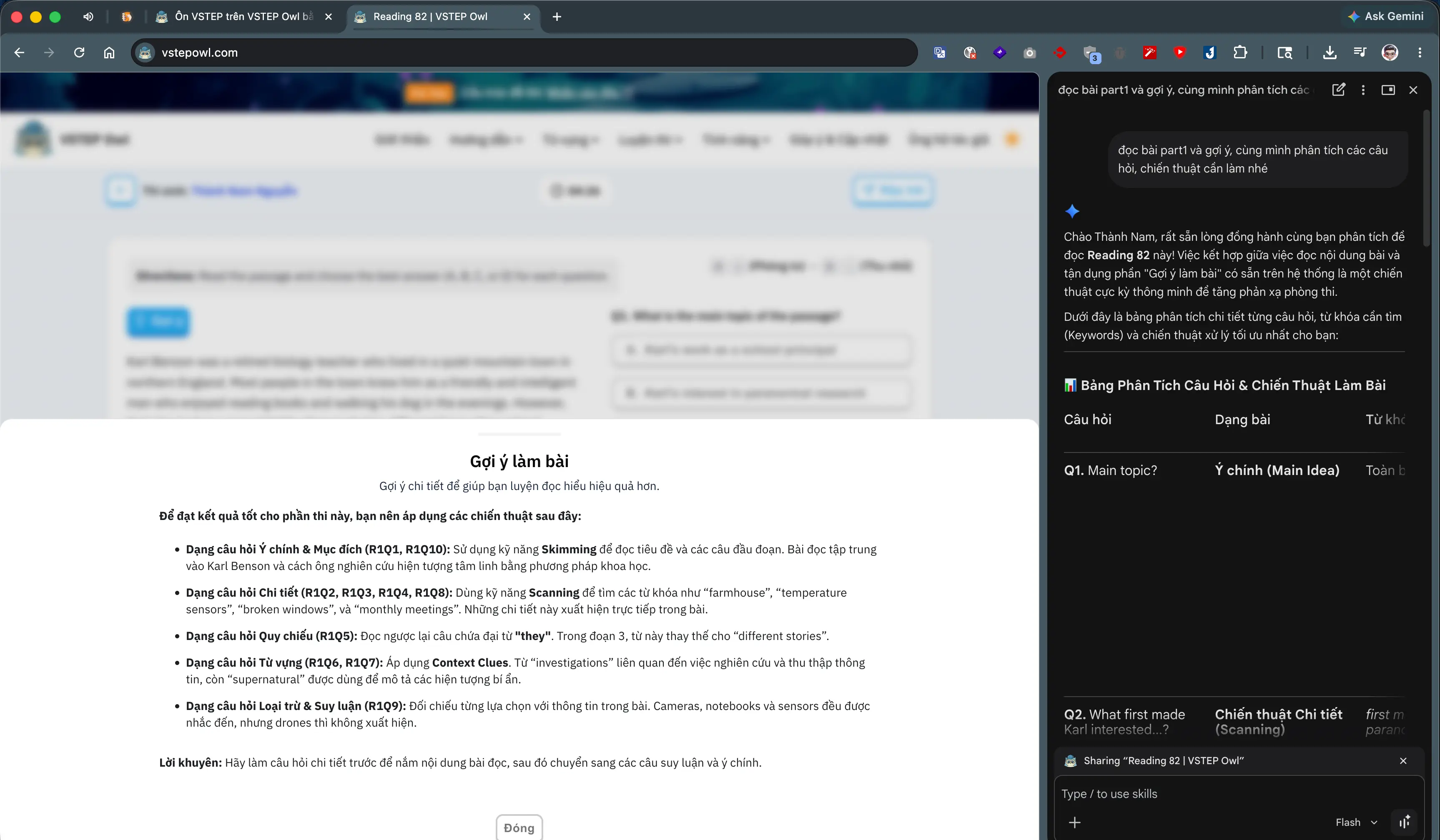
Task: Click the tab audio speaker icon
Action: 88,17
